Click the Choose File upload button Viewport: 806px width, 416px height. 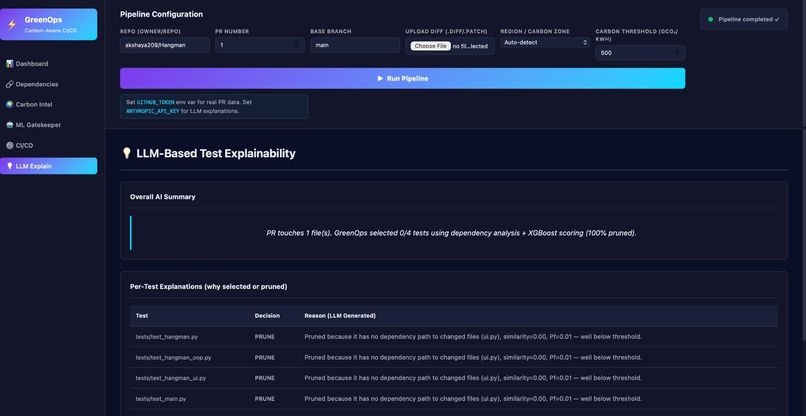pyautogui.click(x=430, y=46)
